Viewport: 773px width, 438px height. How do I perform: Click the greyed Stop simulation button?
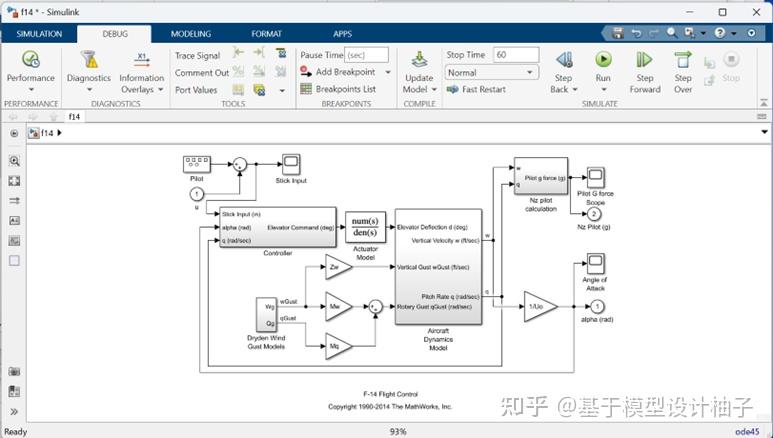coord(731,60)
